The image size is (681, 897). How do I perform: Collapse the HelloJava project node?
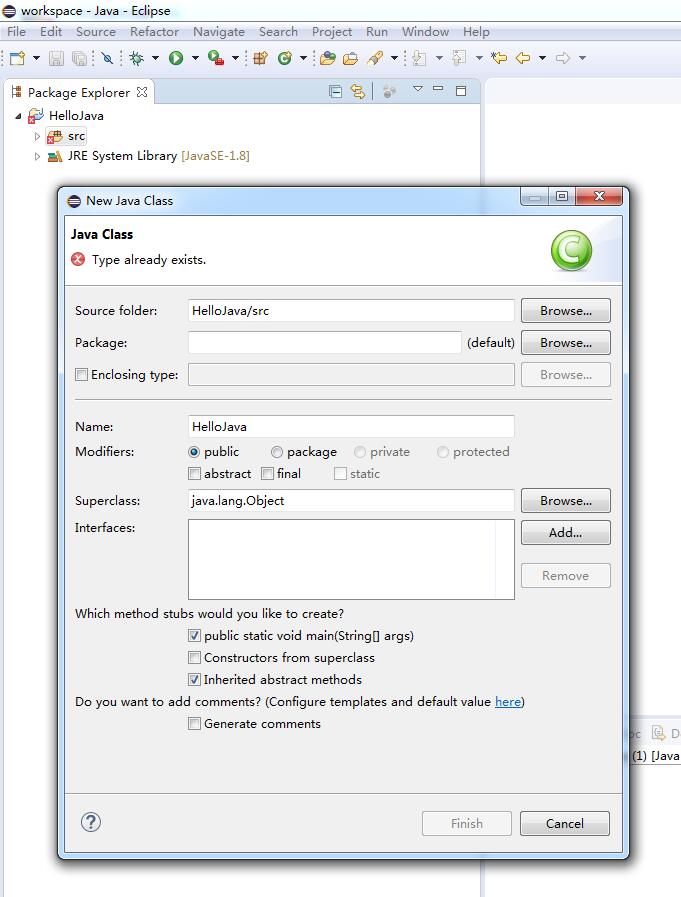tap(18, 116)
